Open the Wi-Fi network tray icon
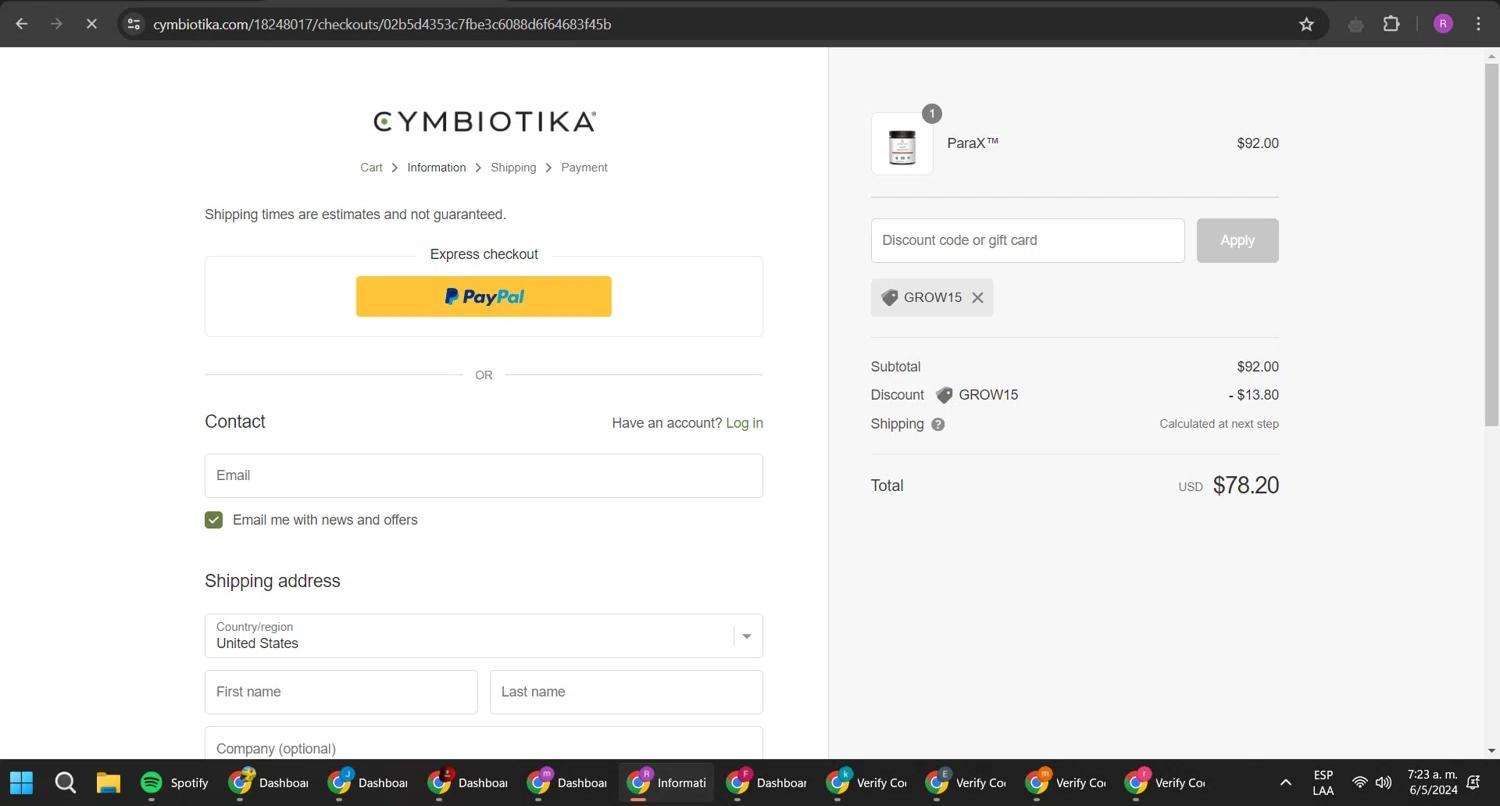Image resolution: width=1500 pixels, height=806 pixels. click(1360, 783)
